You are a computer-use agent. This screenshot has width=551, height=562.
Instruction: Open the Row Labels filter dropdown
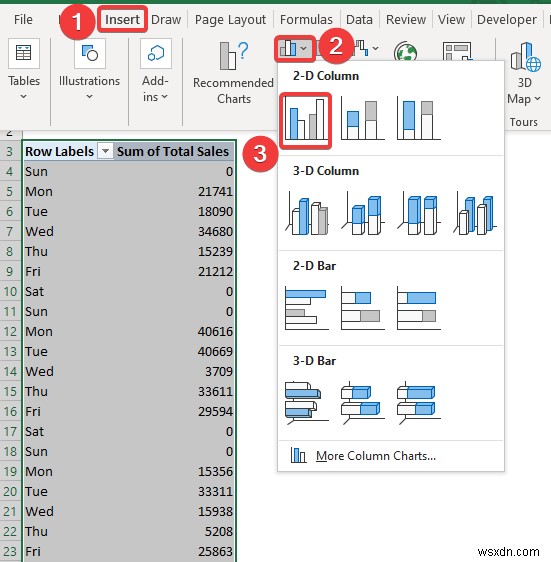(x=105, y=151)
